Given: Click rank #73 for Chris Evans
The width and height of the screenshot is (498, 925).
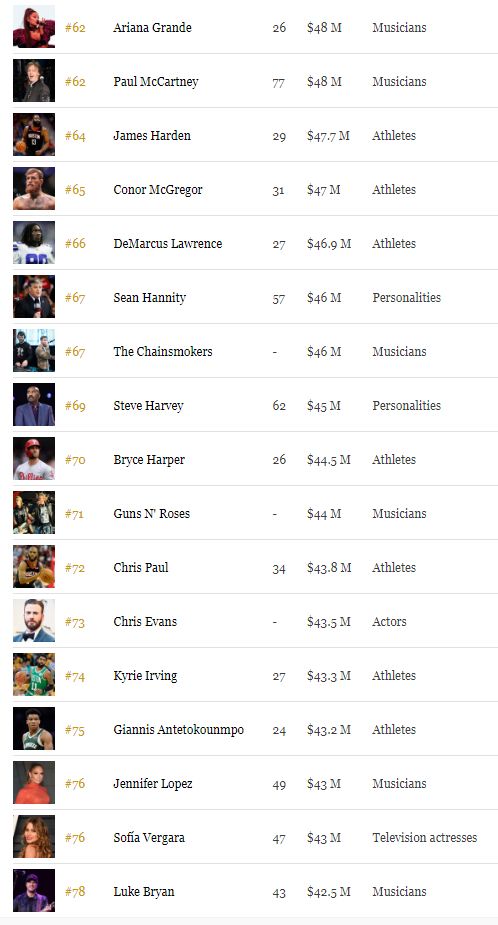Looking at the screenshot, I should click(x=75, y=622).
